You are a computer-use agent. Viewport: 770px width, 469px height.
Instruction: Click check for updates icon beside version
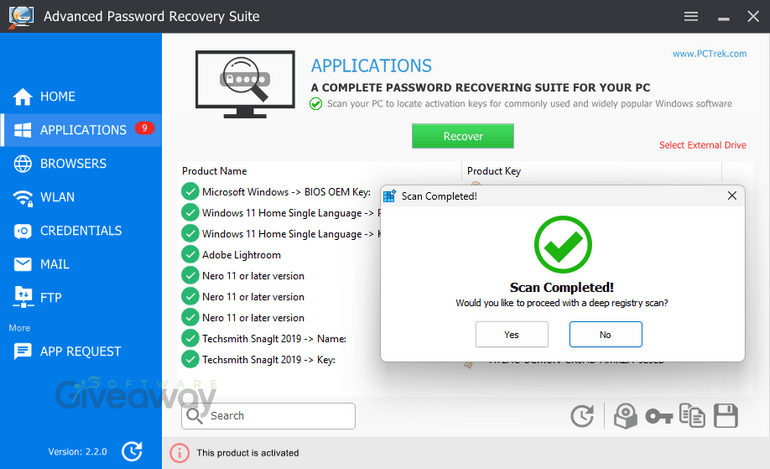click(132, 451)
